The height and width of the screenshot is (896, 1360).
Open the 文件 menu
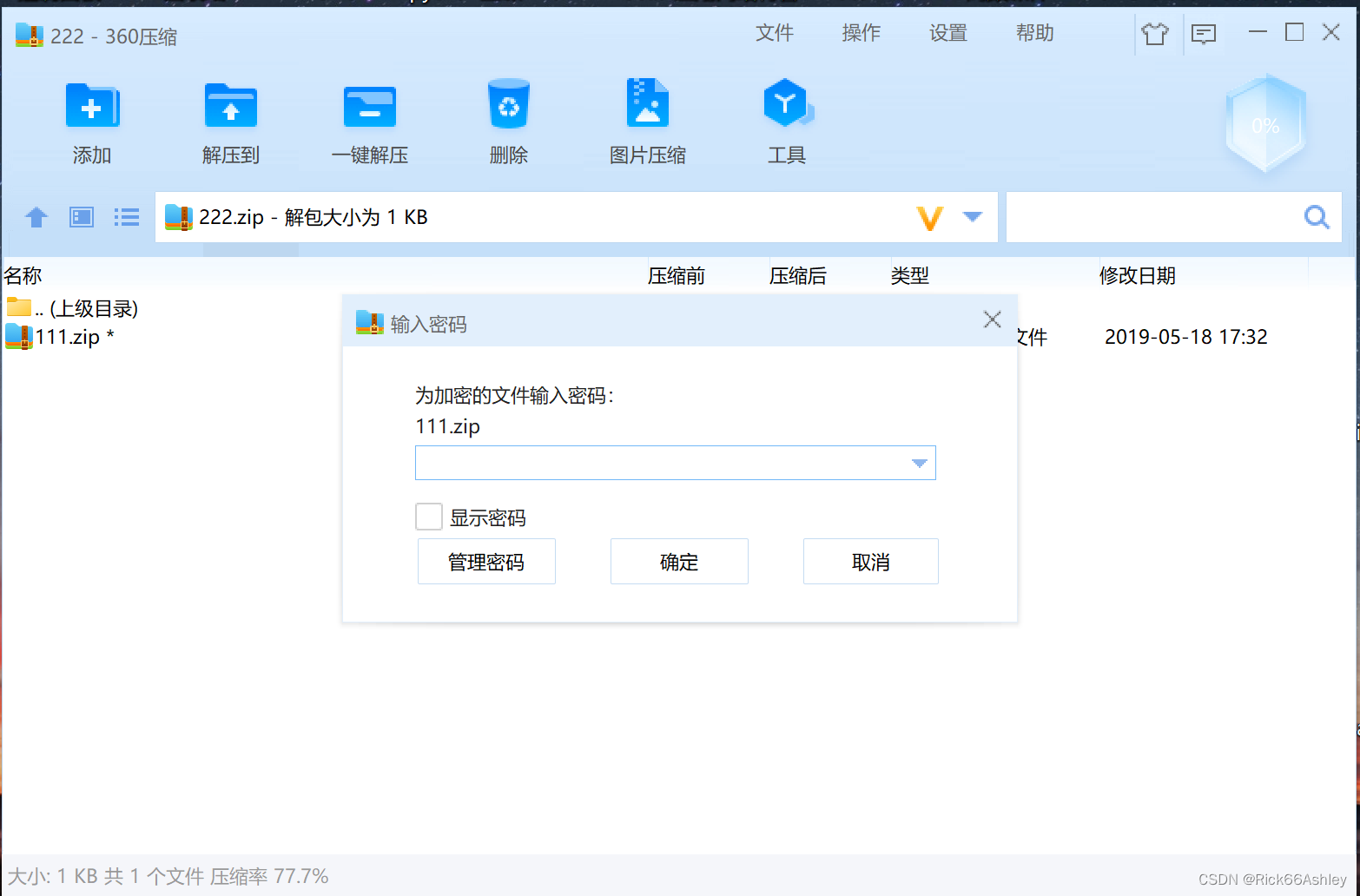(x=775, y=33)
